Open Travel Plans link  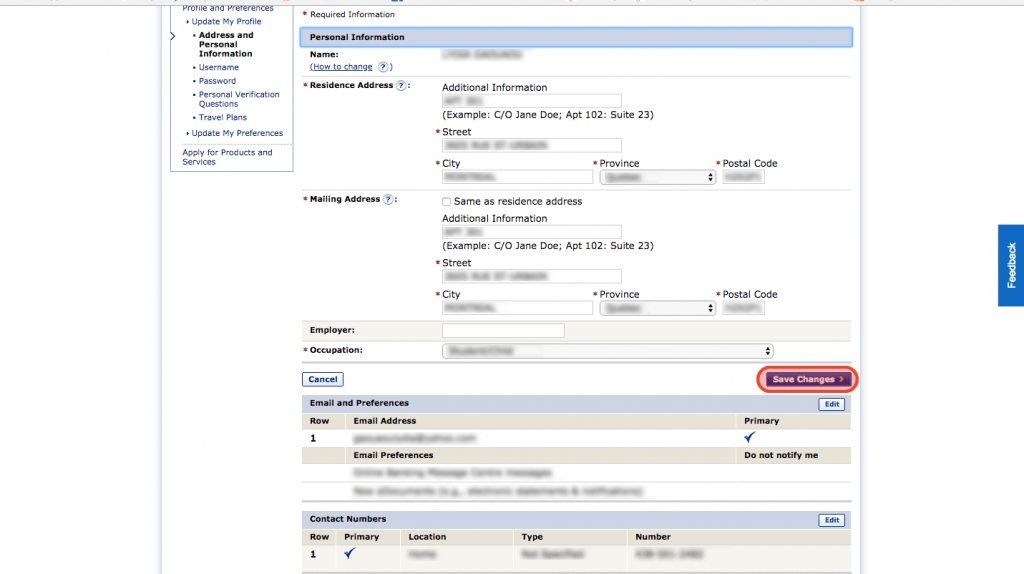pos(223,118)
